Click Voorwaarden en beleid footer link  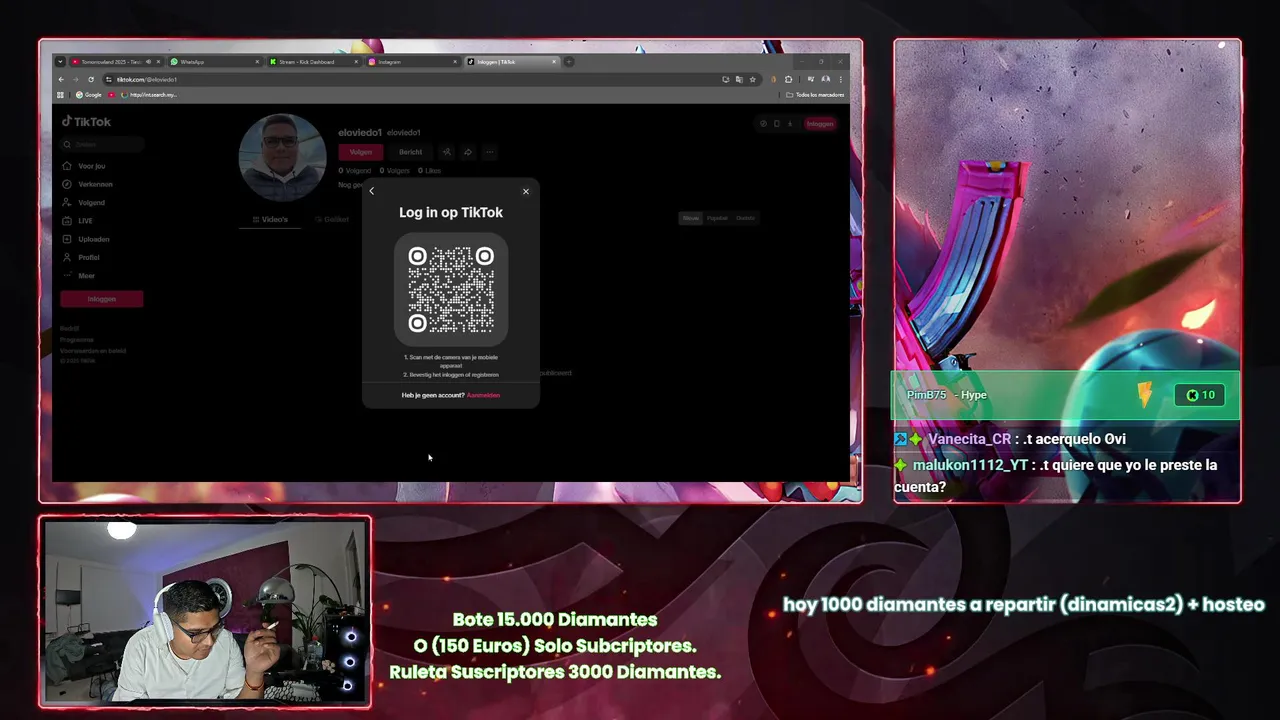tap(93, 350)
